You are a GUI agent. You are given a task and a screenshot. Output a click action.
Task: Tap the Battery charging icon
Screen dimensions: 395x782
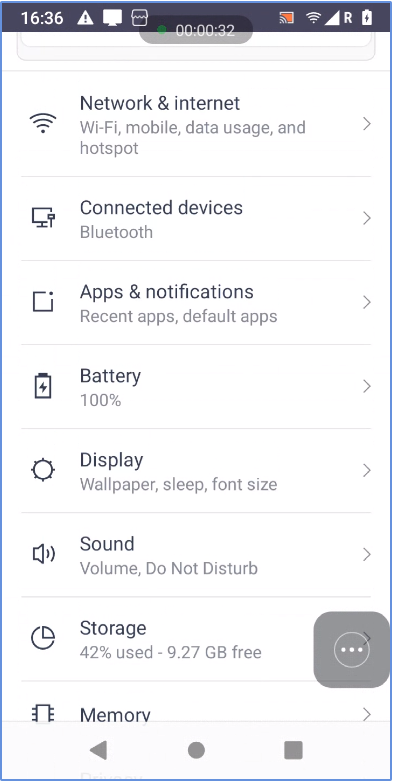pos(43,386)
